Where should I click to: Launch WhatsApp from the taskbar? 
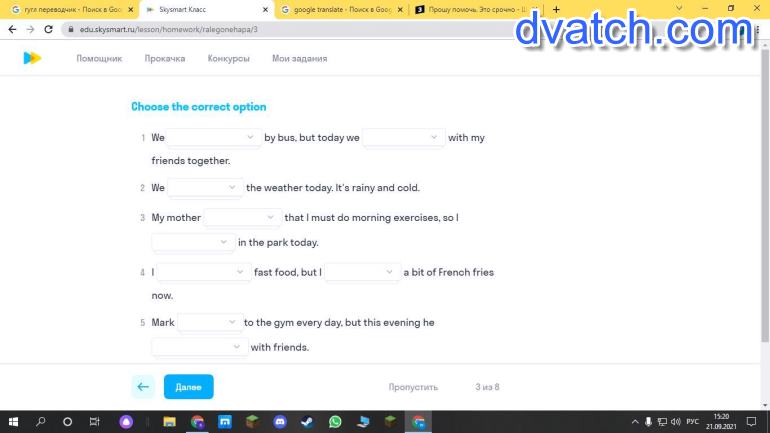335,422
